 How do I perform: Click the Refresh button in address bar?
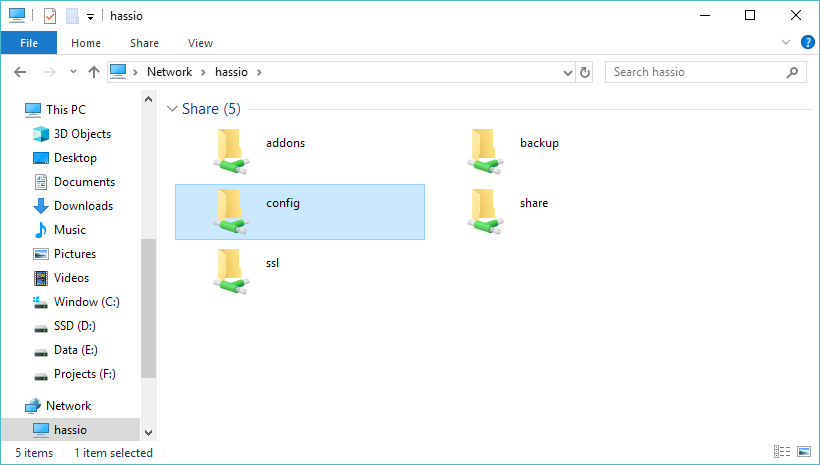pyautogui.click(x=585, y=72)
